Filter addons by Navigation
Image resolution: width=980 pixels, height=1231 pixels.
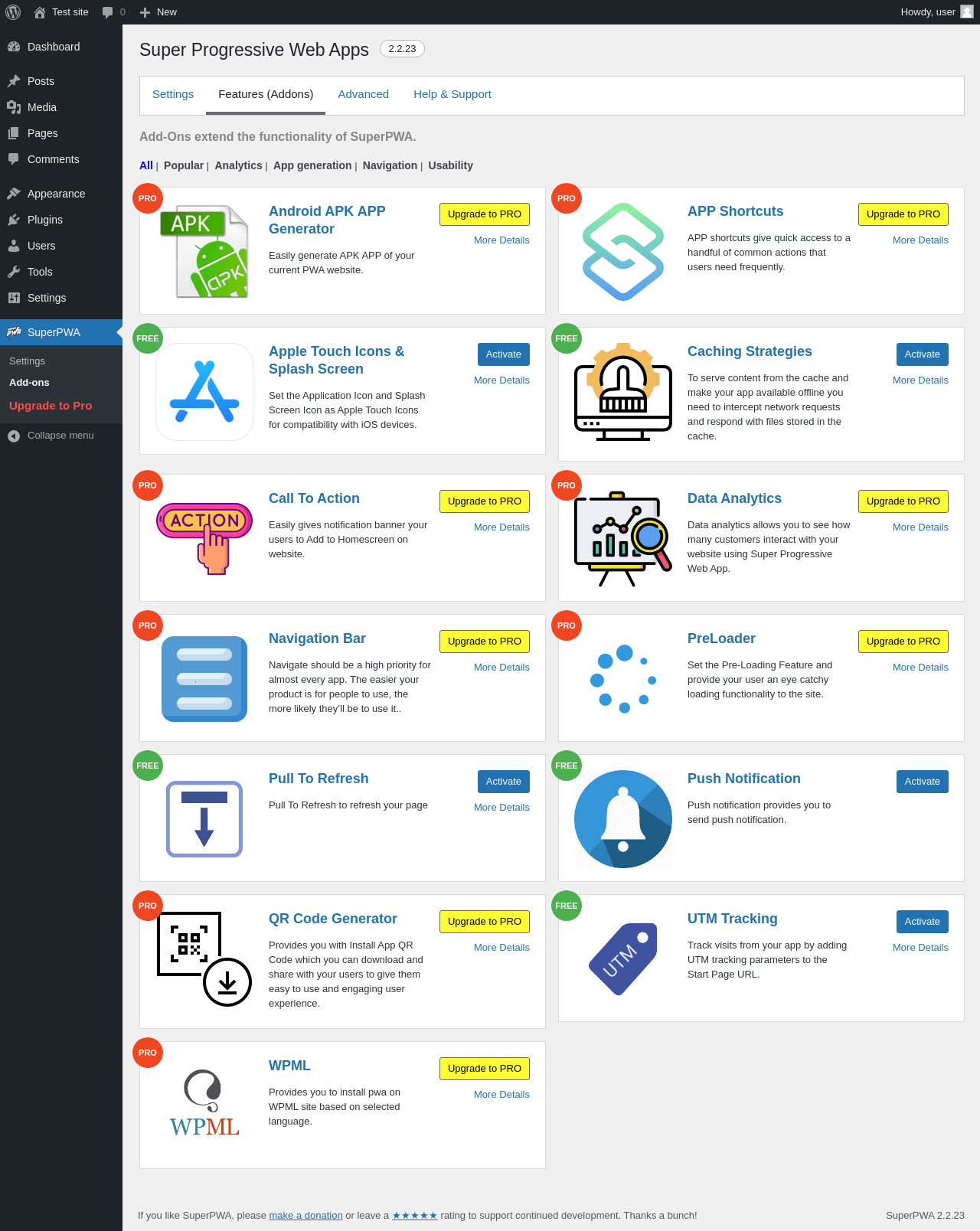390,165
